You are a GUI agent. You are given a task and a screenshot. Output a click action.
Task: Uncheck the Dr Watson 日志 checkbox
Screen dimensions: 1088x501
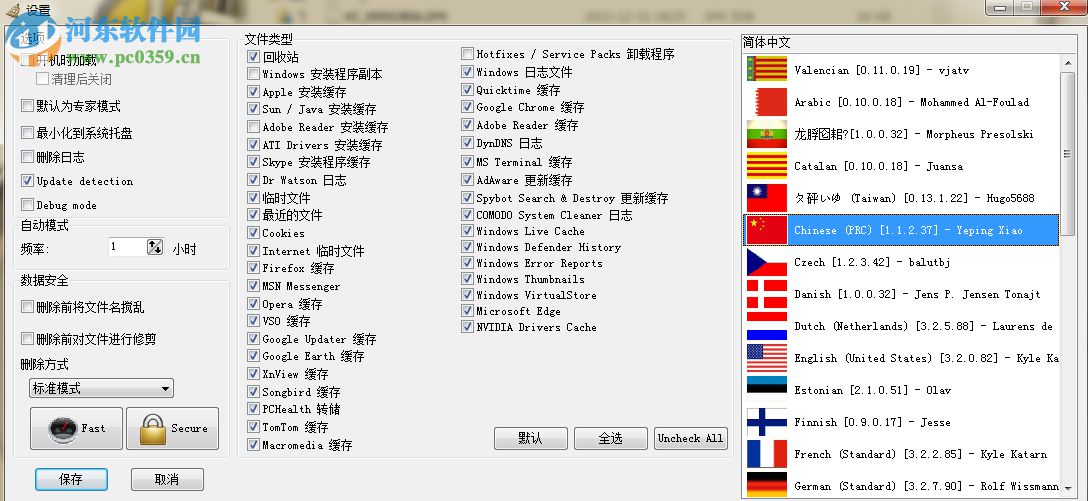tap(253, 180)
